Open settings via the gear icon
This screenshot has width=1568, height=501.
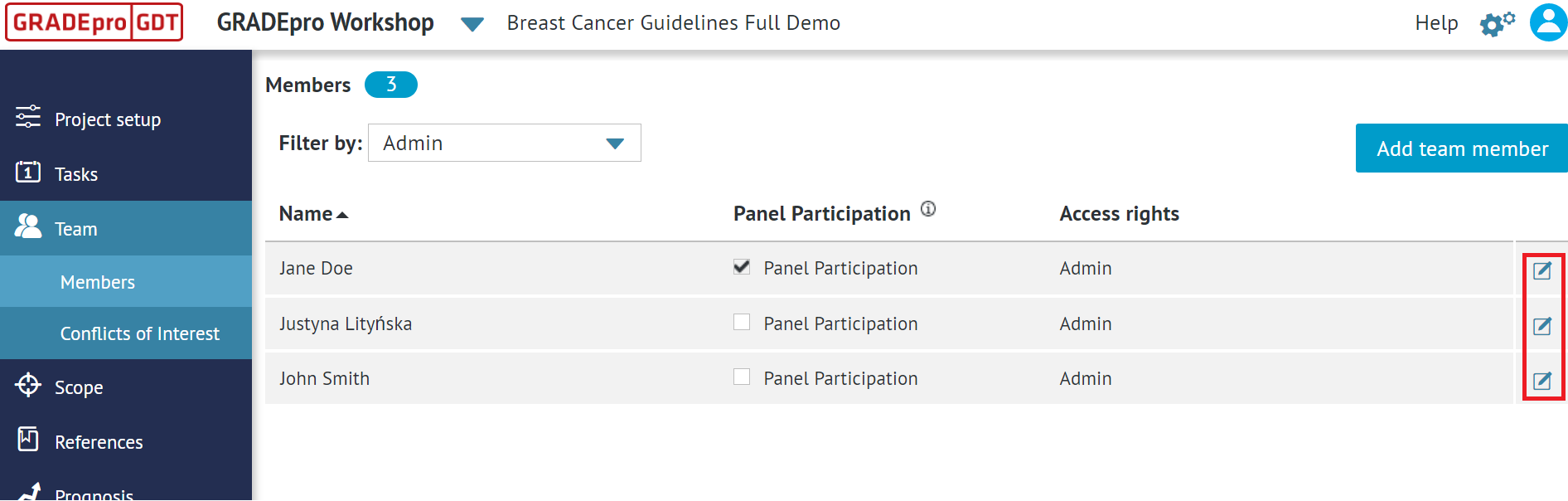(x=1497, y=23)
